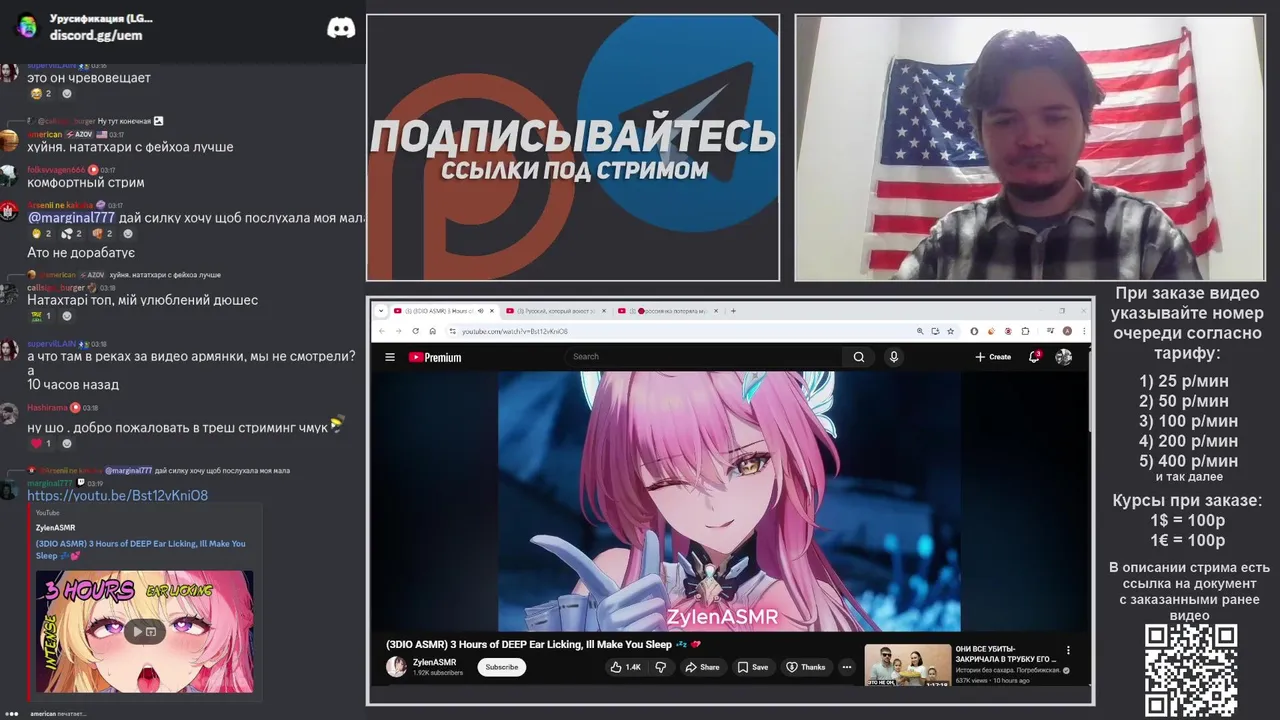Click the YouTube Premium logo

click(435, 357)
